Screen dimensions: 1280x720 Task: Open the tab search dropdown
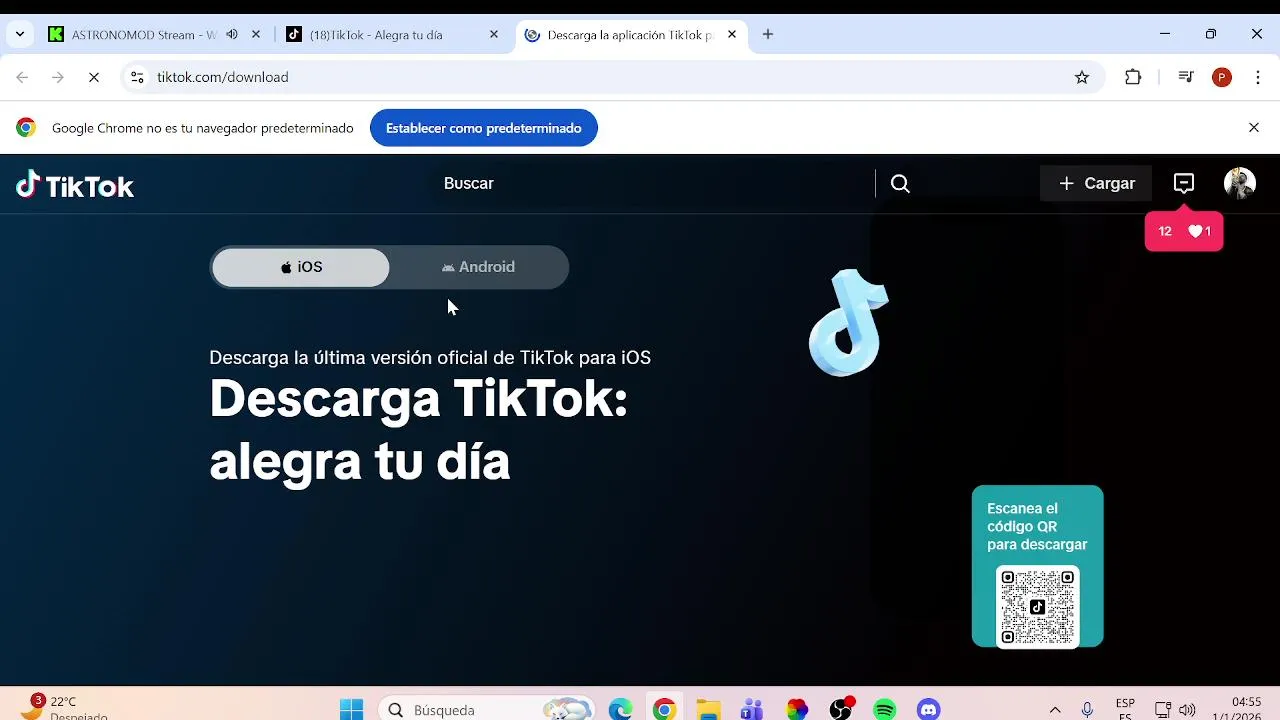[19, 34]
